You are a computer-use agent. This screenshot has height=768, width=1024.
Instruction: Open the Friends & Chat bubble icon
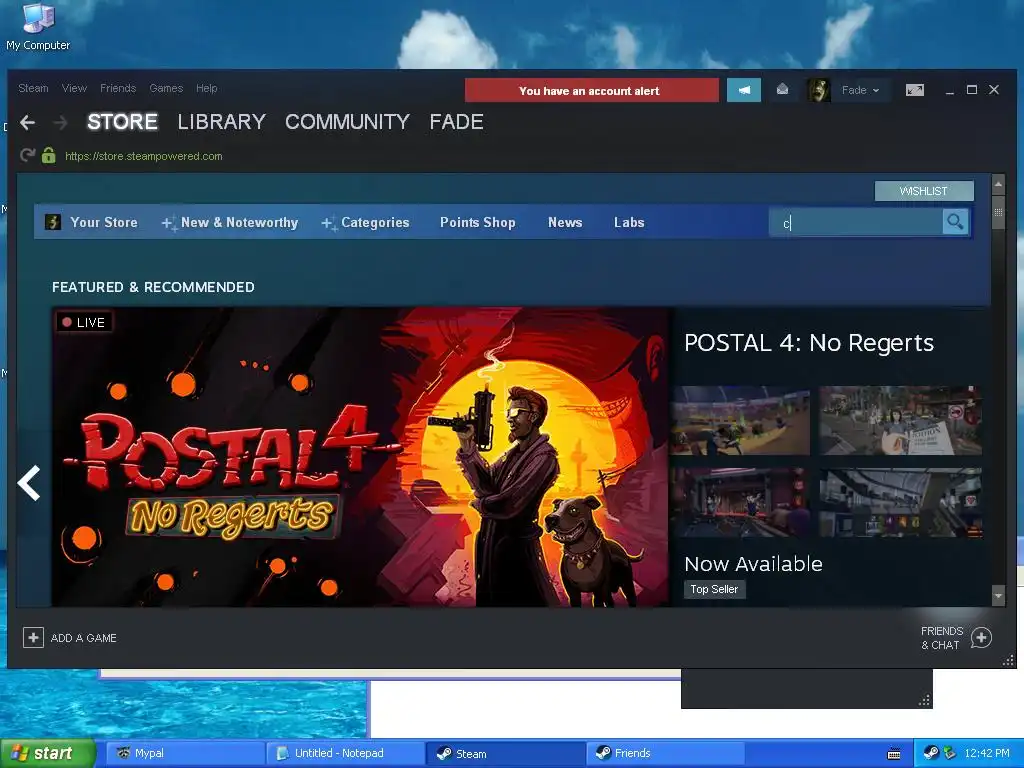[x=981, y=637]
